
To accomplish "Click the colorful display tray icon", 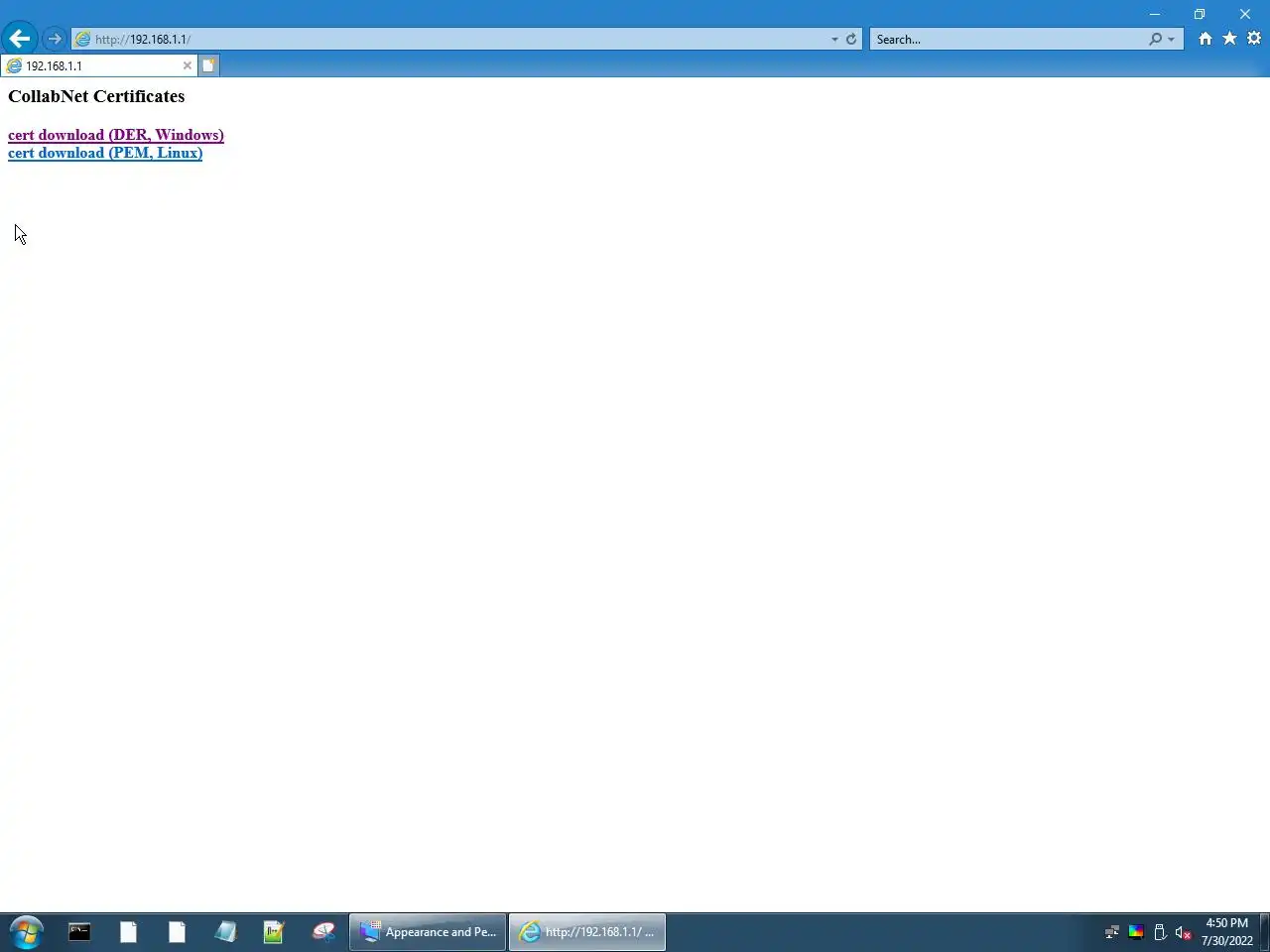I will click(1136, 932).
